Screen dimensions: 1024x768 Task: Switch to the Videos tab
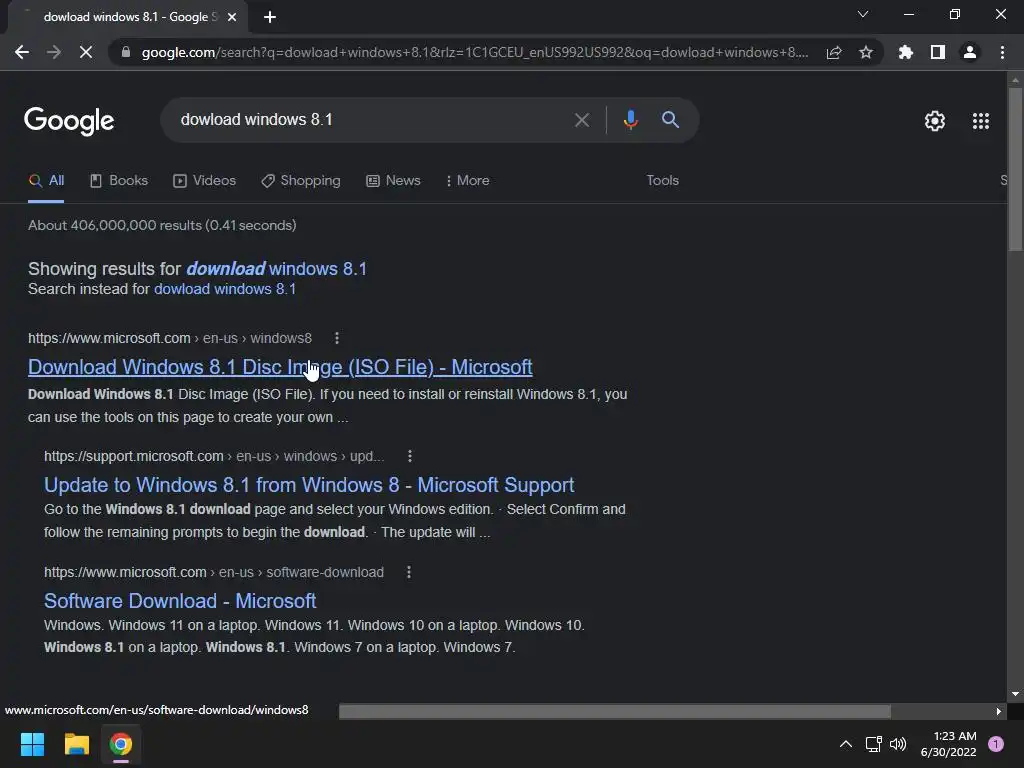click(204, 181)
